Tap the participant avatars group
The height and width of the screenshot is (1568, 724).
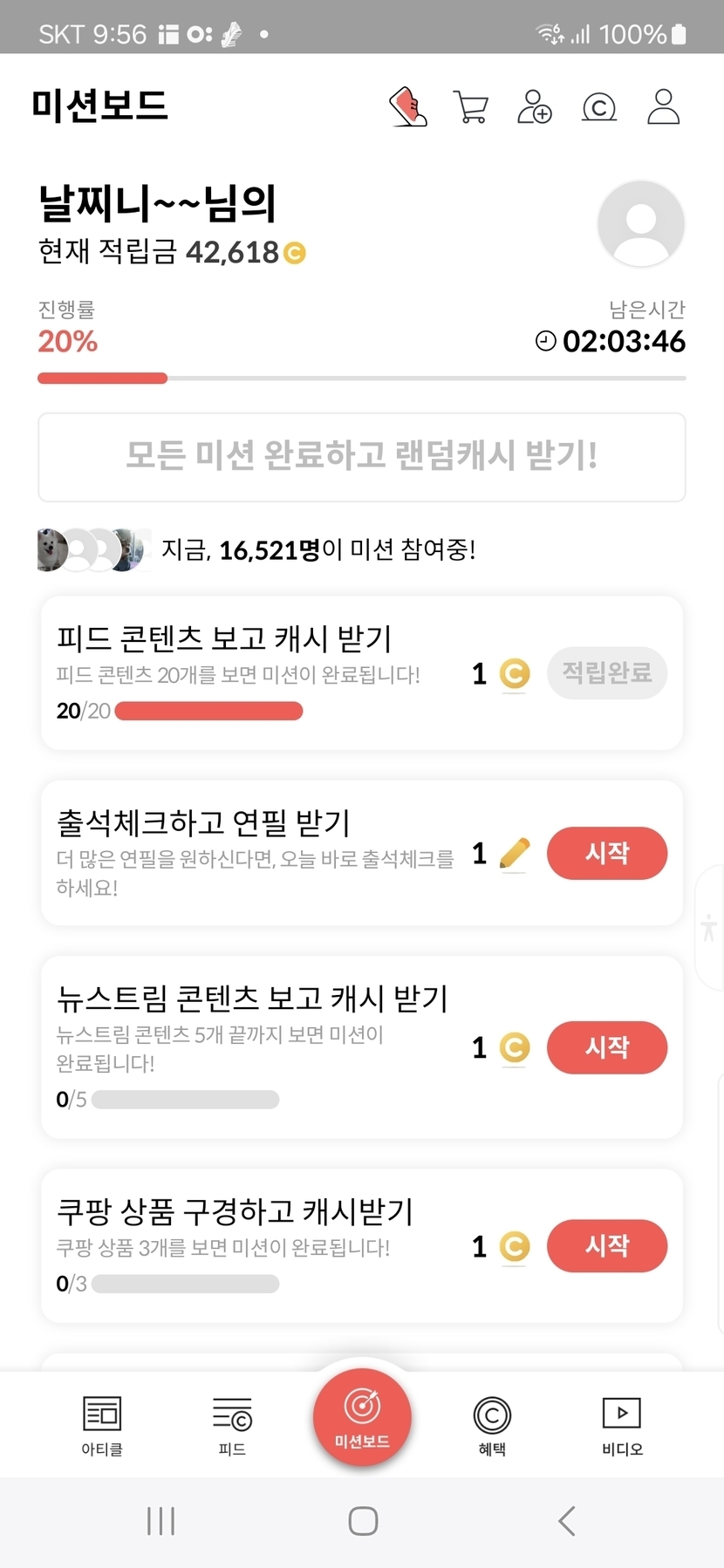(92, 549)
